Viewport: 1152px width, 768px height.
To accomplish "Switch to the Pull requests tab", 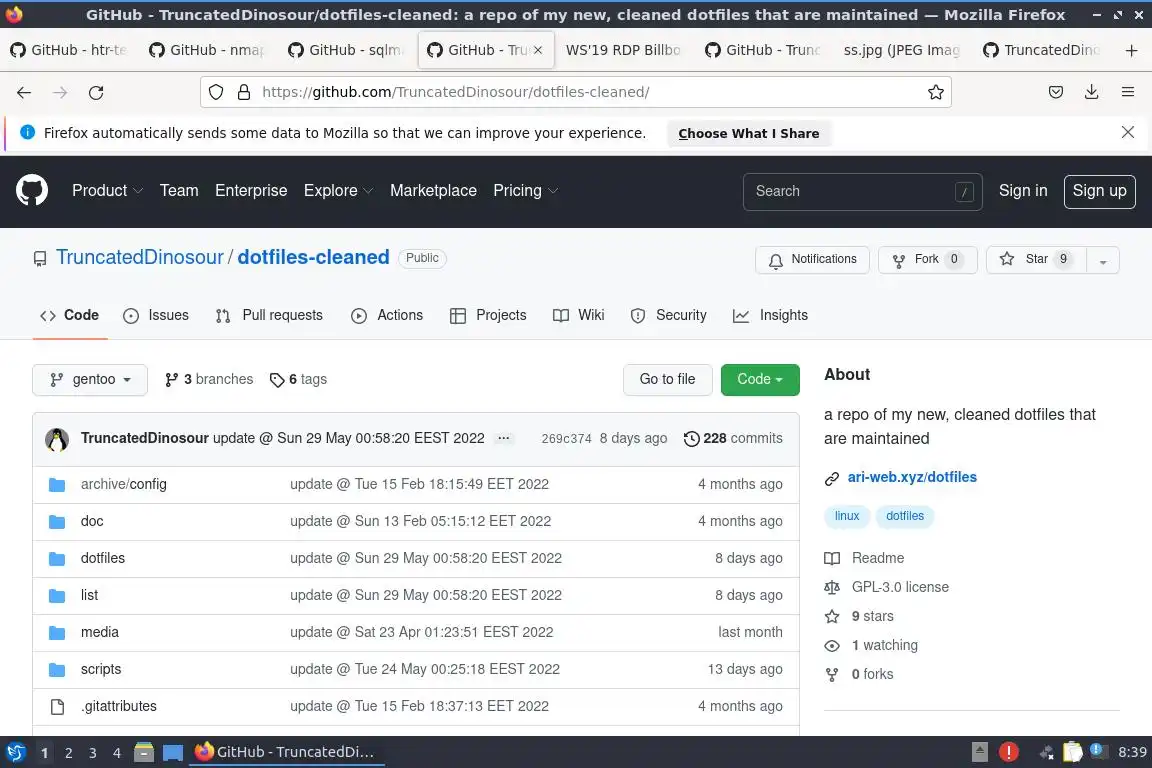I will pos(269,315).
